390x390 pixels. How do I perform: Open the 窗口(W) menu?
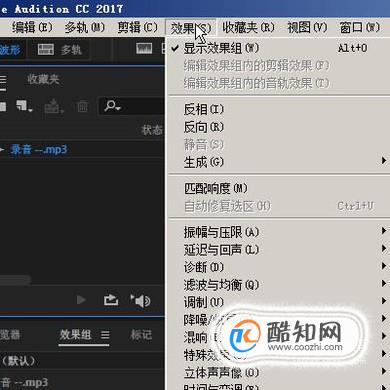(360, 27)
